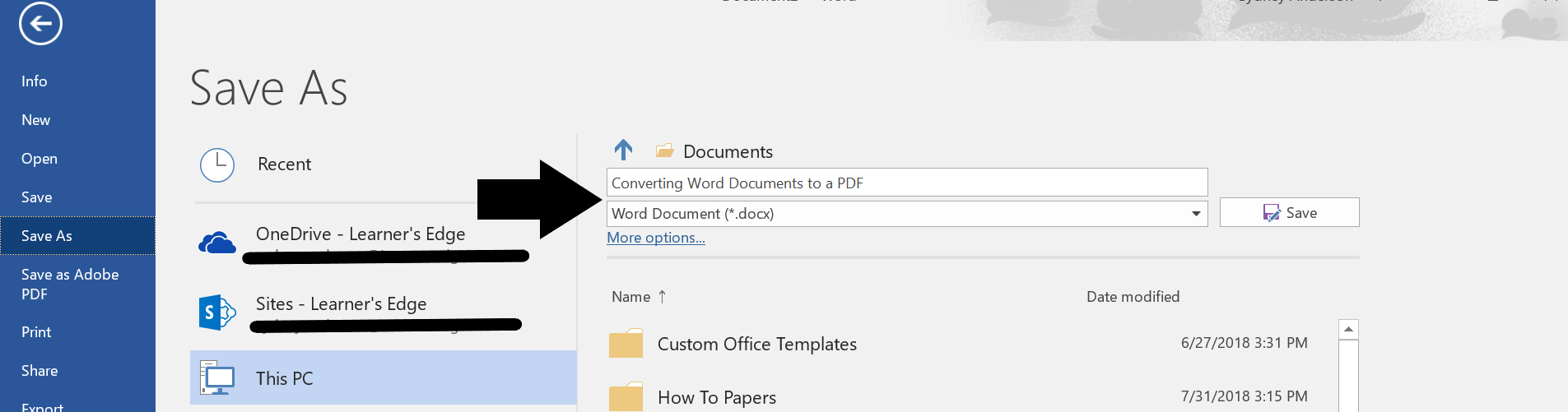Click the This PC computer icon
The image size is (1568, 412).
pyautogui.click(x=217, y=378)
